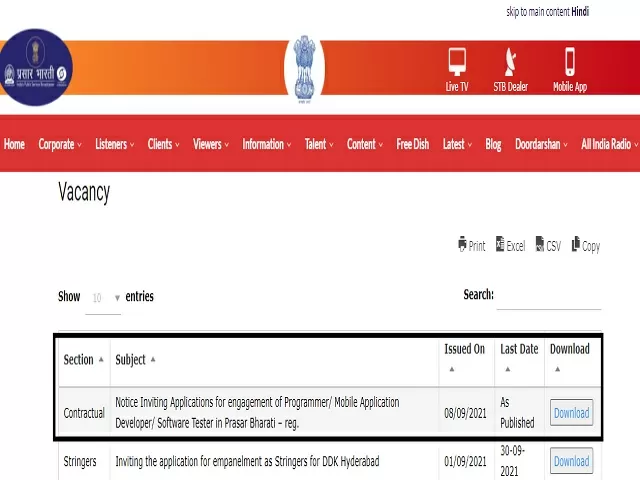Expand the All India Radio menu
The image size is (640, 480).
coord(609,144)
